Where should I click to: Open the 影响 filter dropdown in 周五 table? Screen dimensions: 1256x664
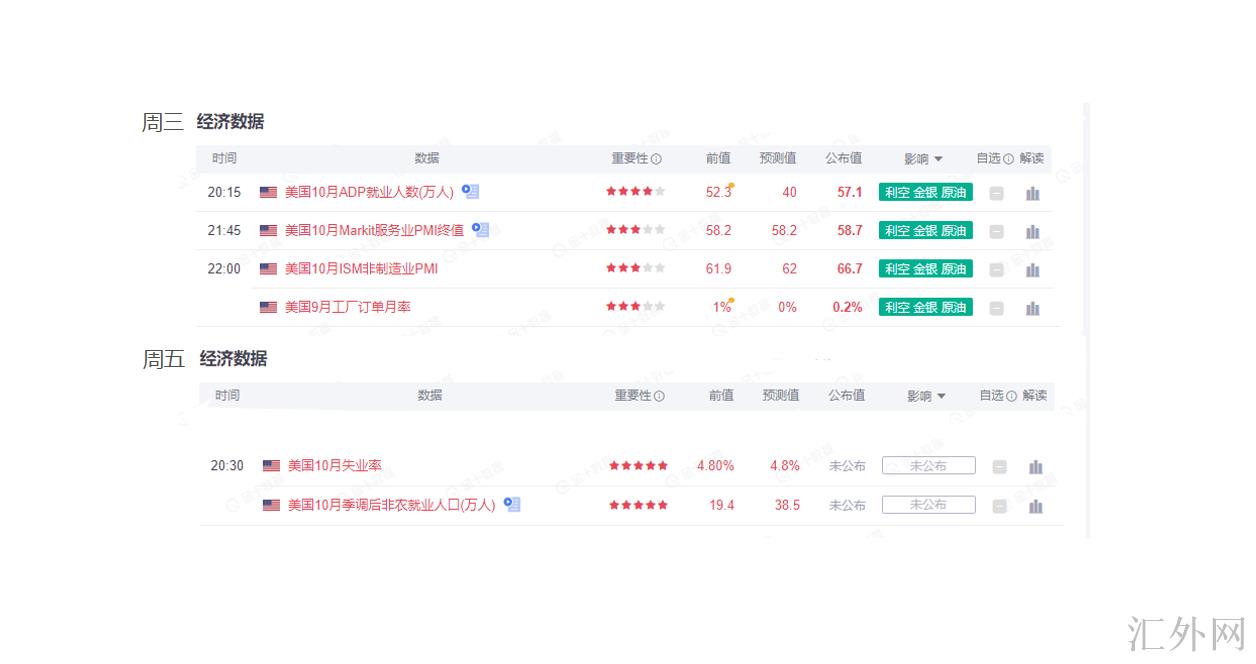[x=926, y=396]
